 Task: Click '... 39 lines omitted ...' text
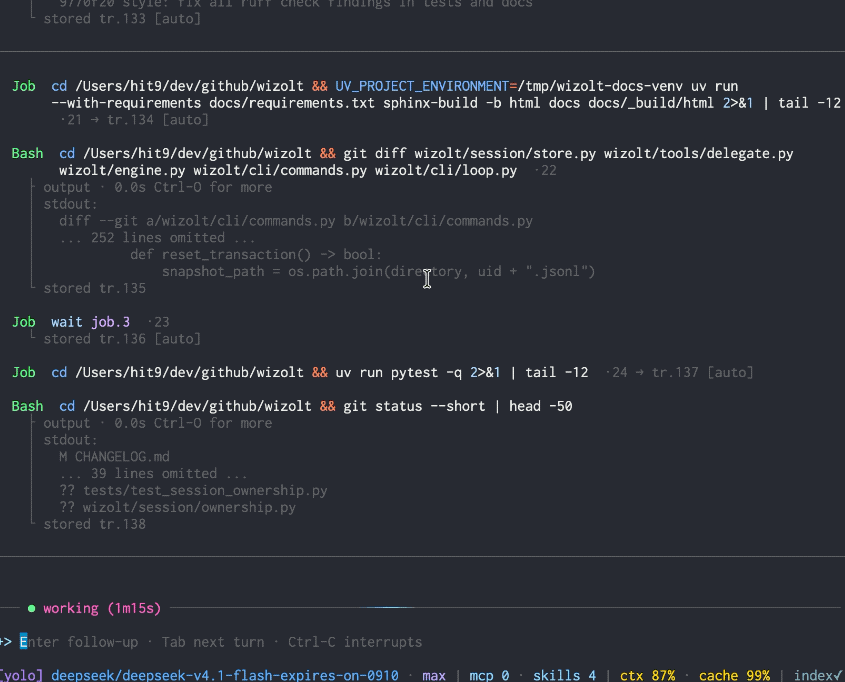tap(154, 474)
